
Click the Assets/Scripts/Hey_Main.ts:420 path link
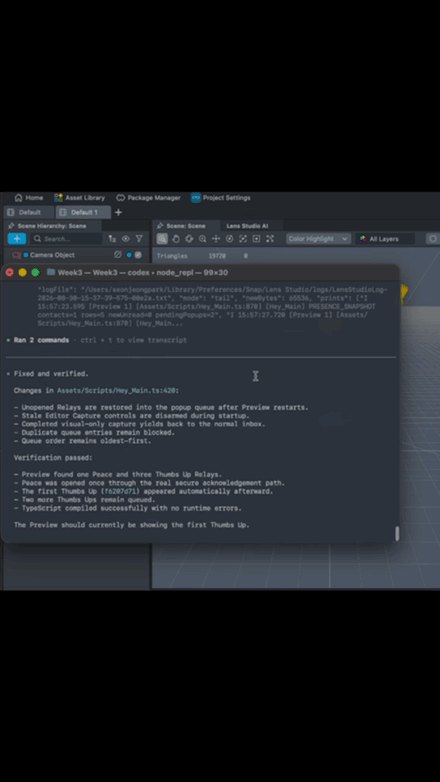118,391
